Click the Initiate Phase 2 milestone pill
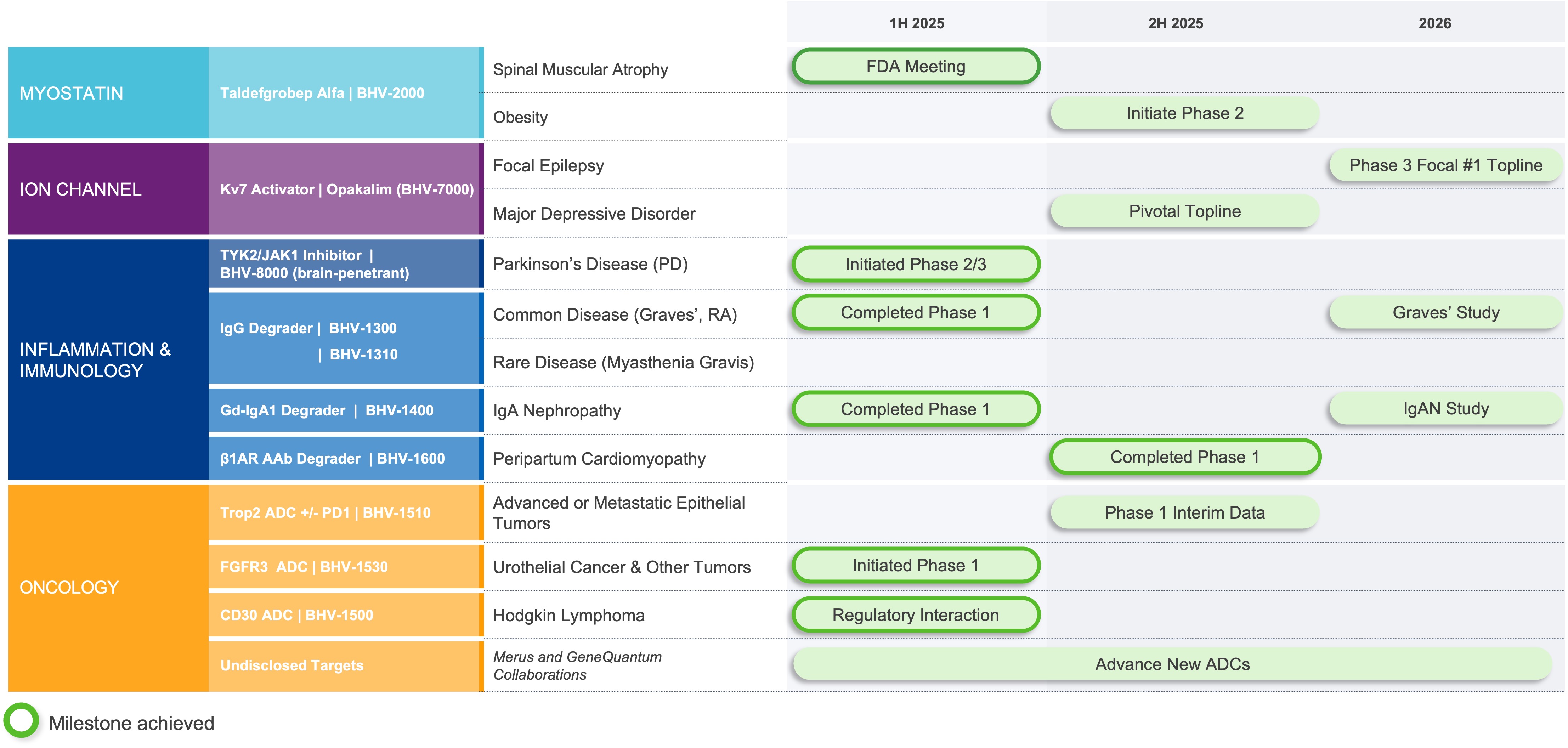Viewport: 1568px width, 748px height. pos(1184,113)
